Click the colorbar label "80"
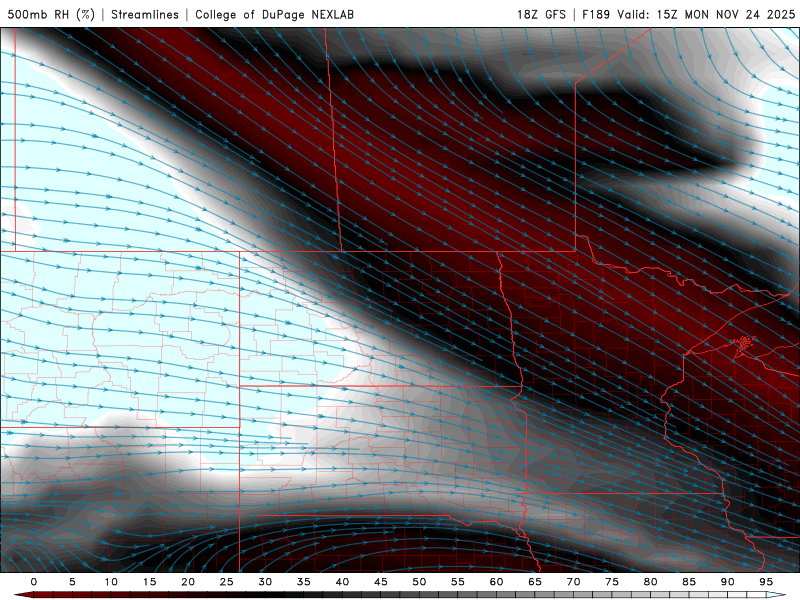The height and width of the screenshot is (600, 800). [651, 582]
